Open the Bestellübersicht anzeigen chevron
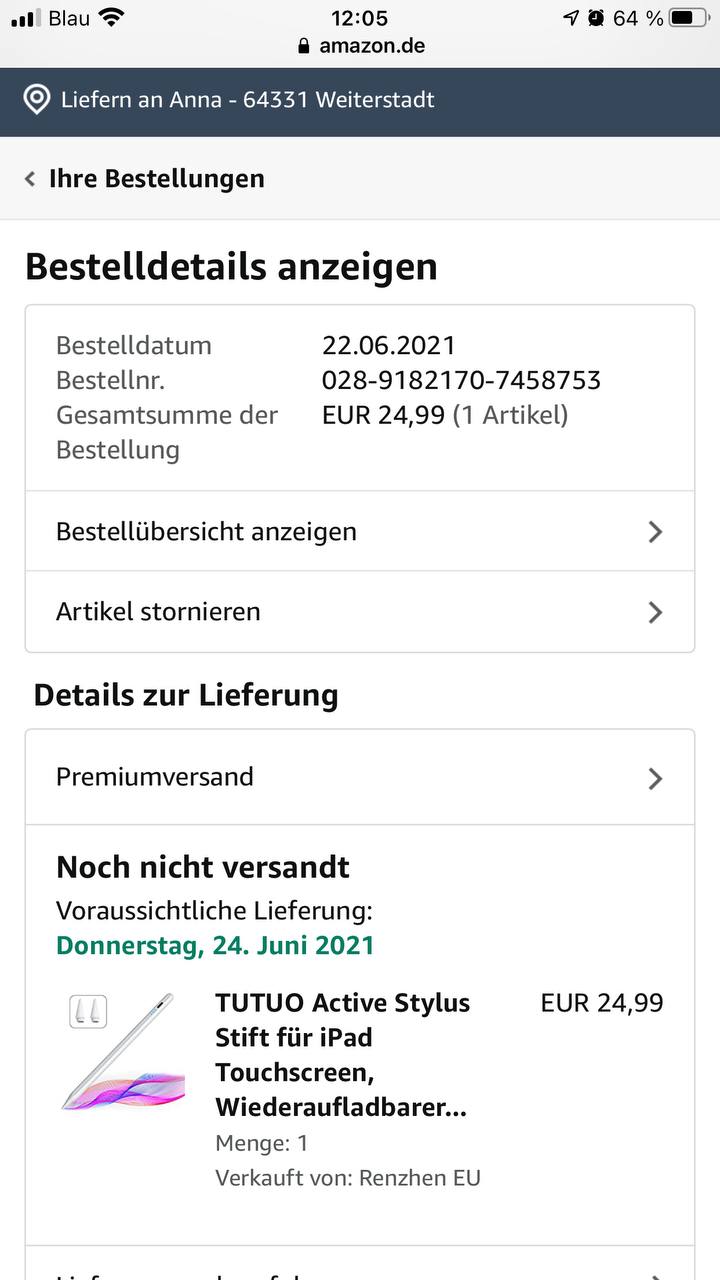 [x=655, y=532]
